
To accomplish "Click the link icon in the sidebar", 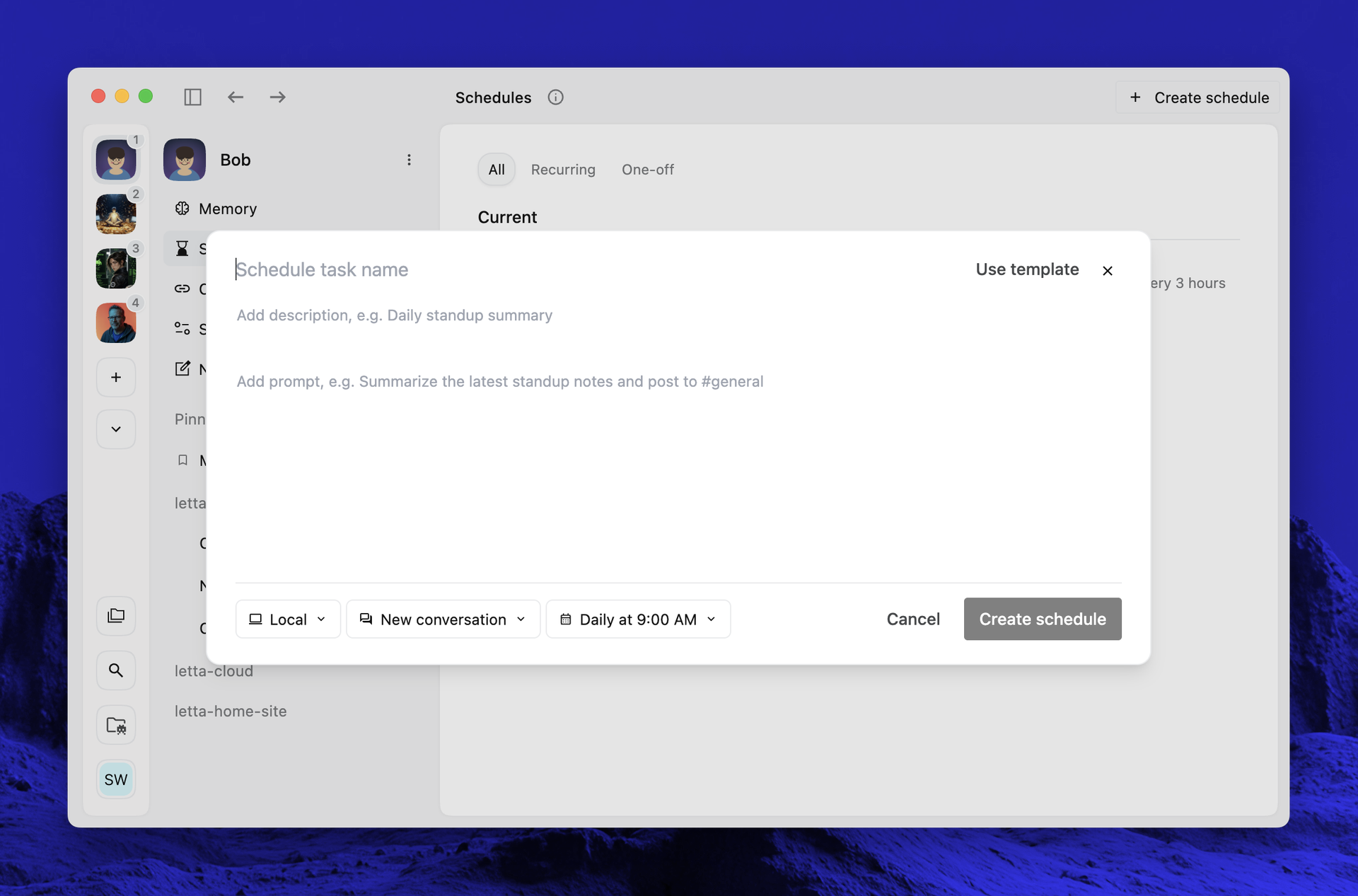I will (182, 289).
